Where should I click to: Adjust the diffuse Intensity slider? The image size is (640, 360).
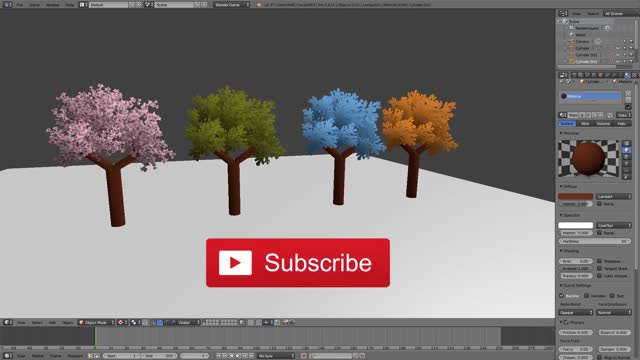coord(576,204)
